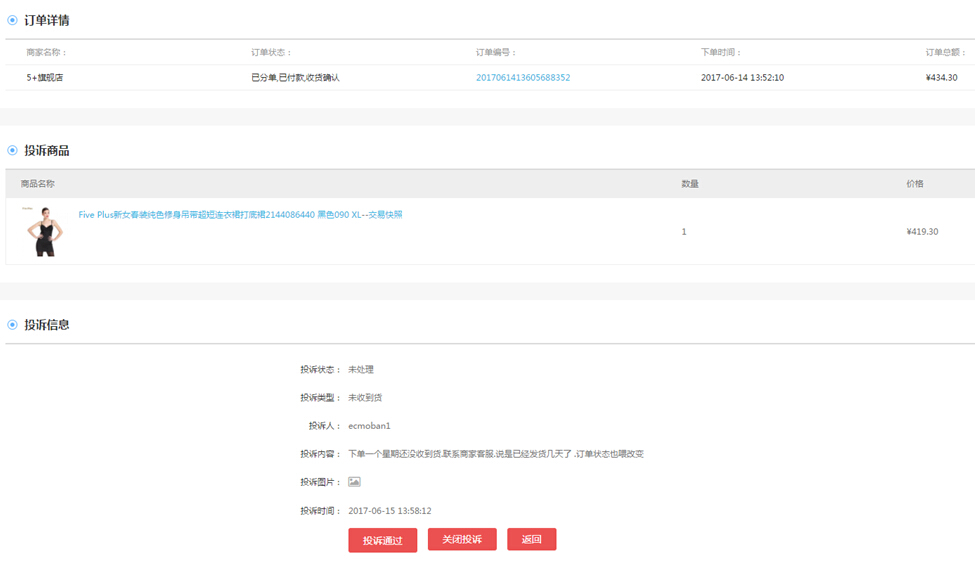Click complaint type value 未收到货
This screenshot has height=568, width=975.
[365, 397]
